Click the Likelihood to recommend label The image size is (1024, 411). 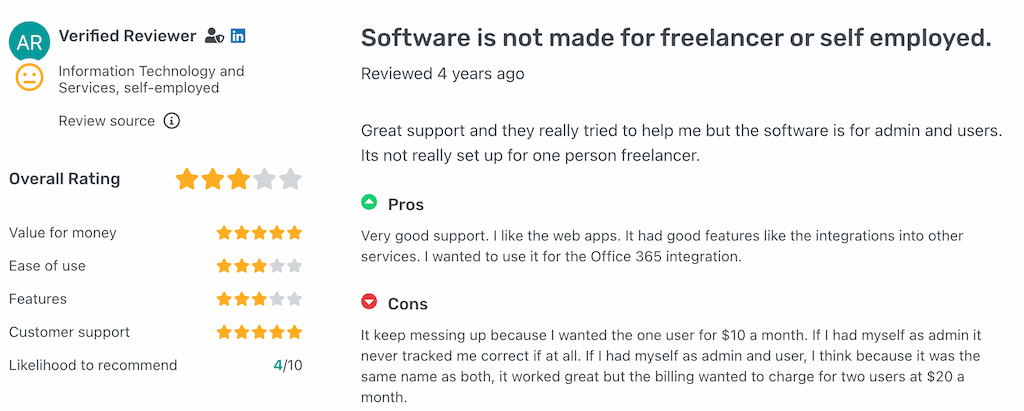point(93,365)
